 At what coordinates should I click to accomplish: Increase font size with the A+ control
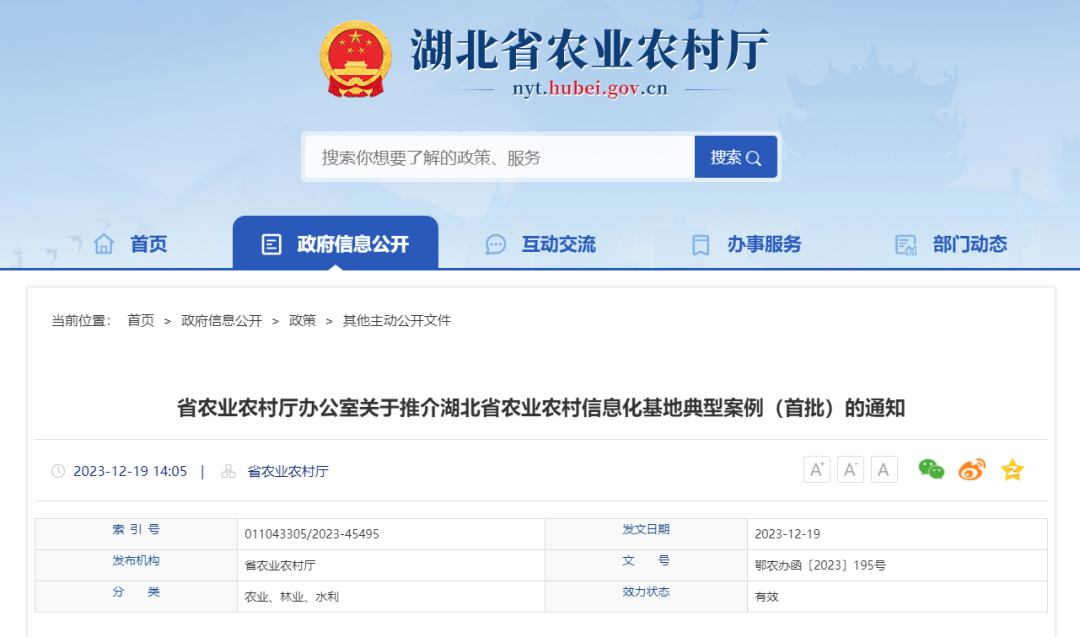tap(816, 469)
